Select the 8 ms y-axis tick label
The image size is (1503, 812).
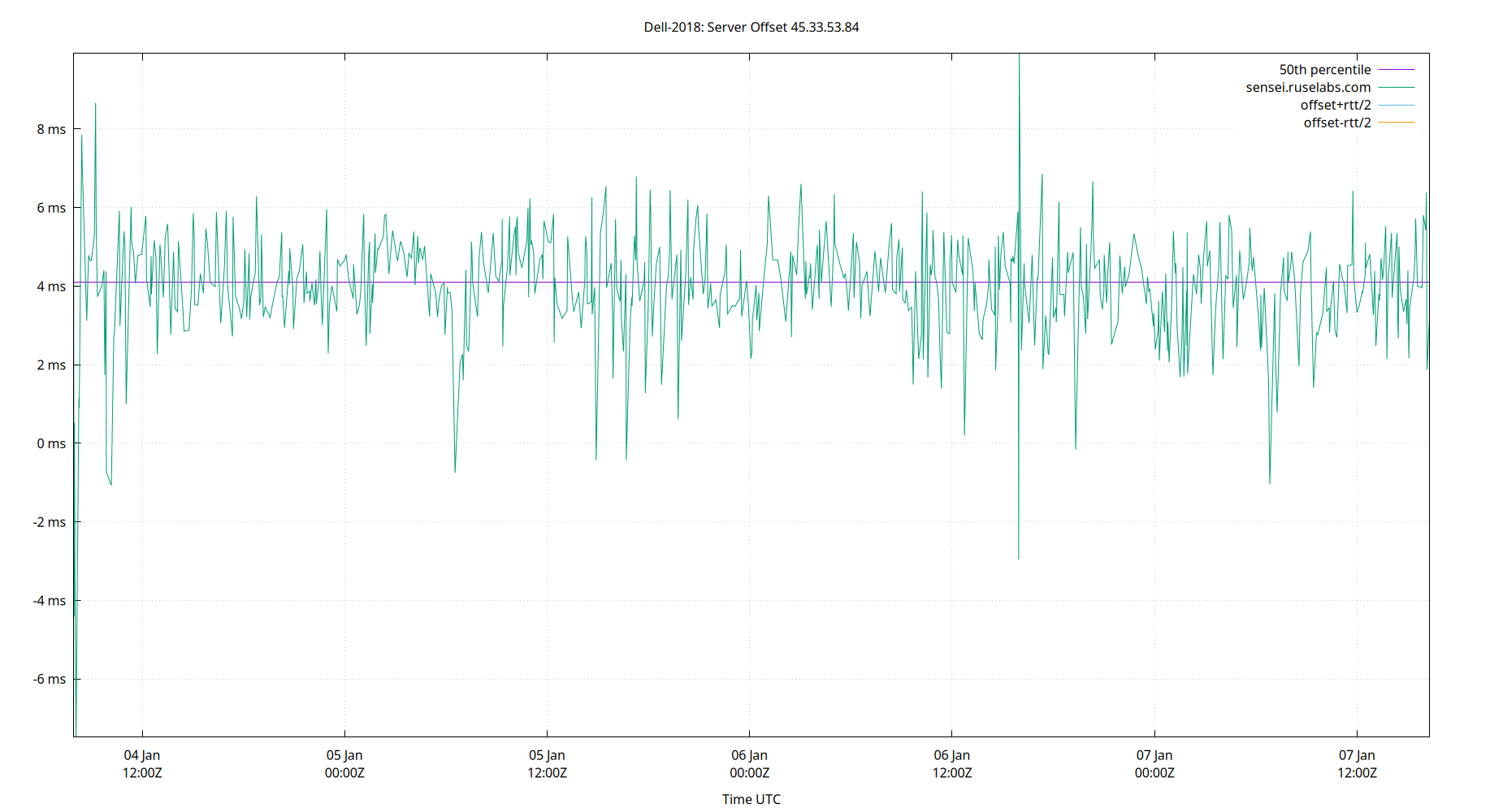50,128
